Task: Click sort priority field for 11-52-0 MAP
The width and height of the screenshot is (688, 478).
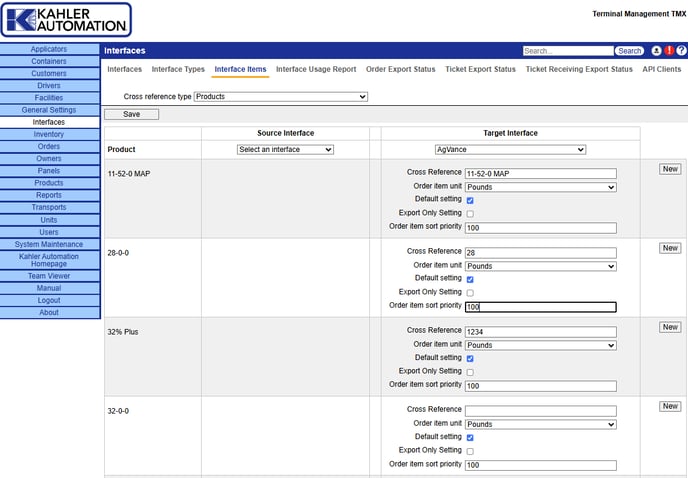Action: point(541,228)
